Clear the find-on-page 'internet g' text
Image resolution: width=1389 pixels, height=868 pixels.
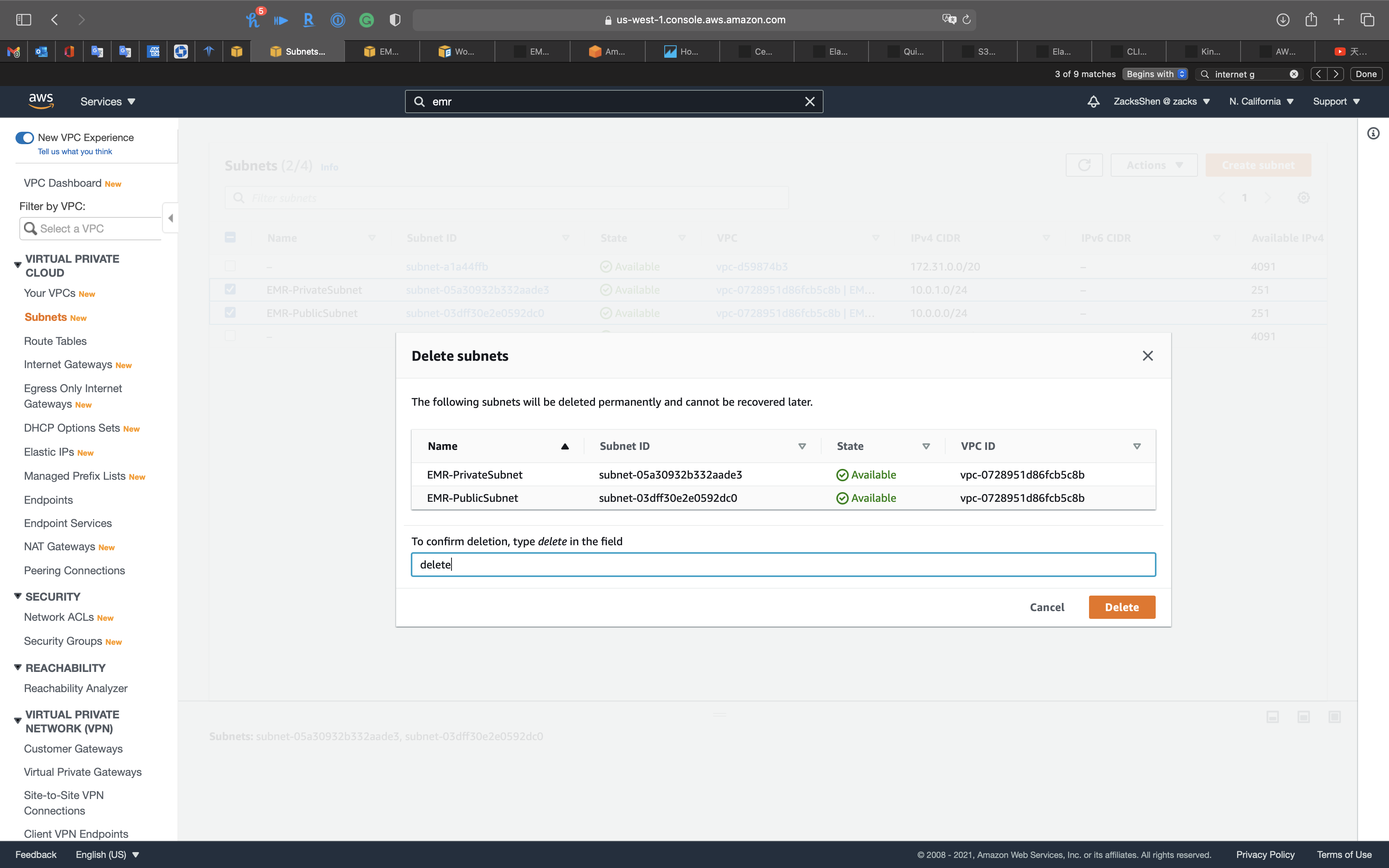(1294, 74)
